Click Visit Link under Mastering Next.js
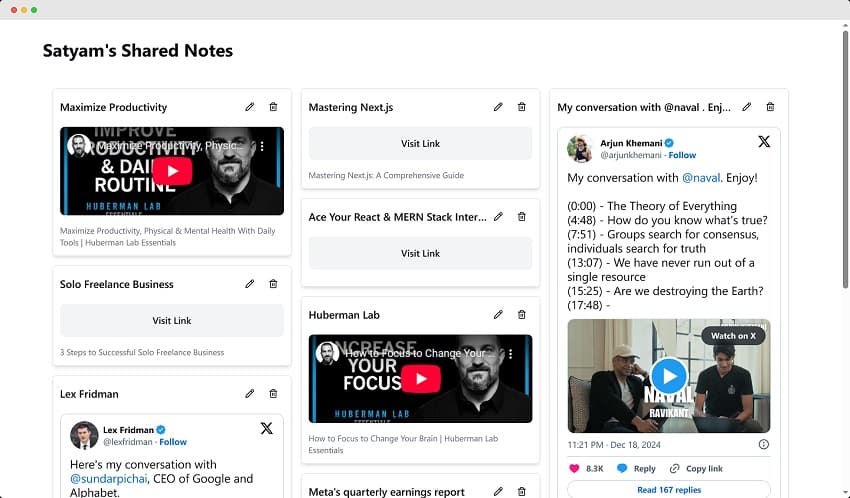Image resolution: width=850 pixels, height=498 pixels. coord(420,143)
